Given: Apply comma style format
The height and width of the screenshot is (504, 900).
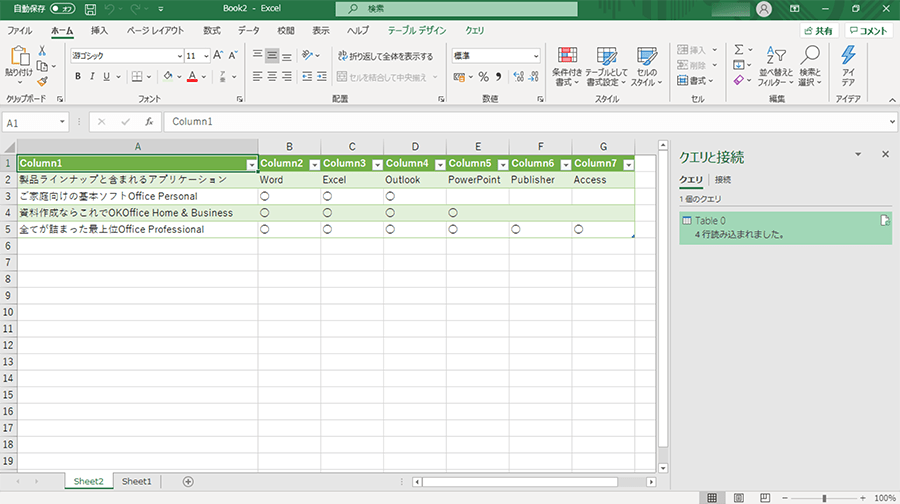Looking at the screenshot, I should coord(498,77).
